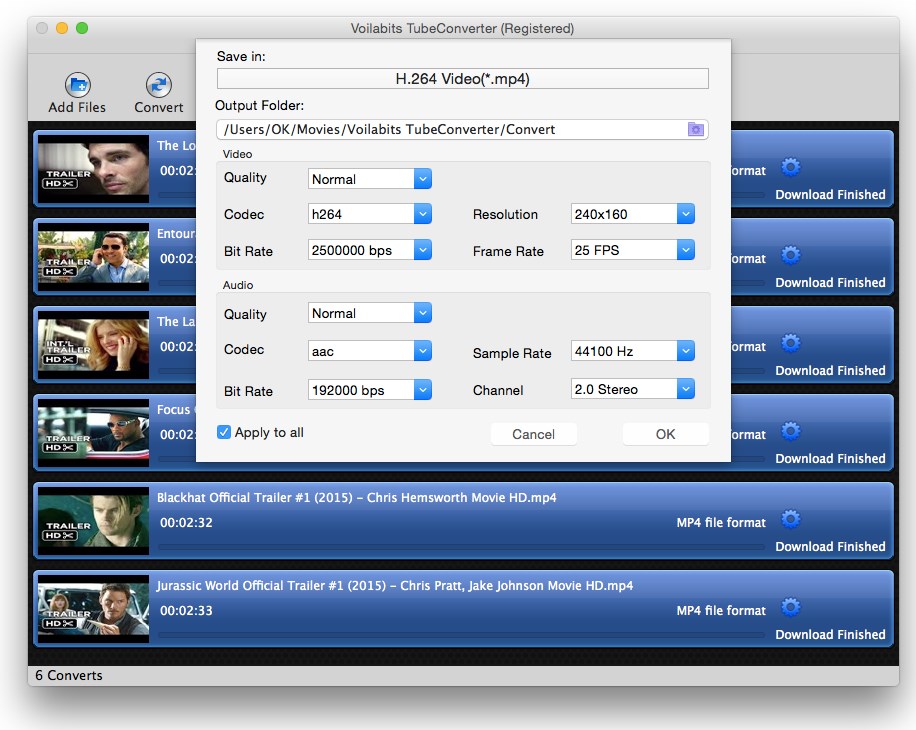The image size is (916, 730).
Task: Open the Sample Rate 44100 Hz dropdown
Action: click(x=633, y=351)
